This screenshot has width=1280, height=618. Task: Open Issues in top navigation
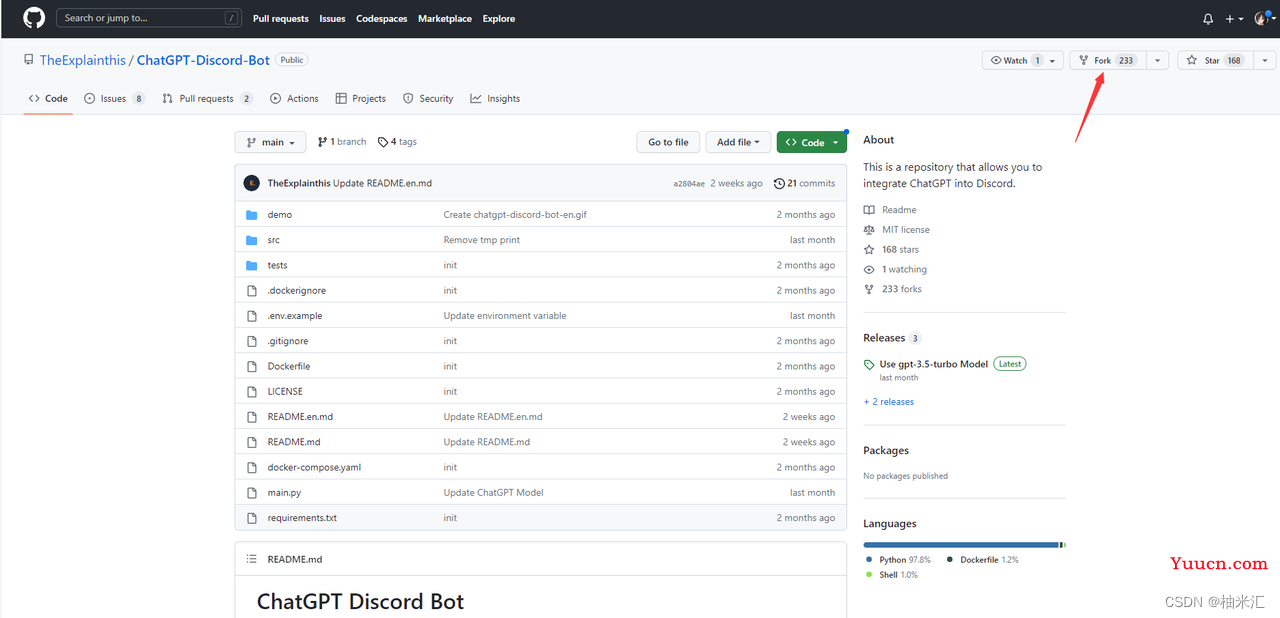point(332,18)
